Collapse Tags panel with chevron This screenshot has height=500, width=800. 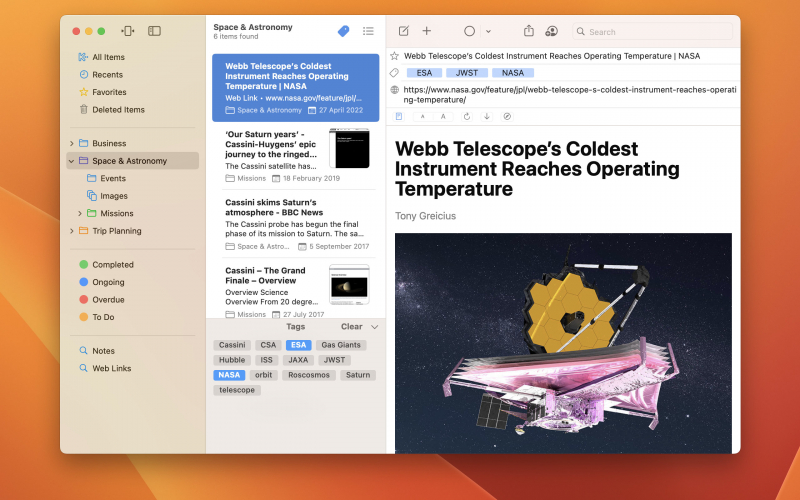[x=374, y=327]
